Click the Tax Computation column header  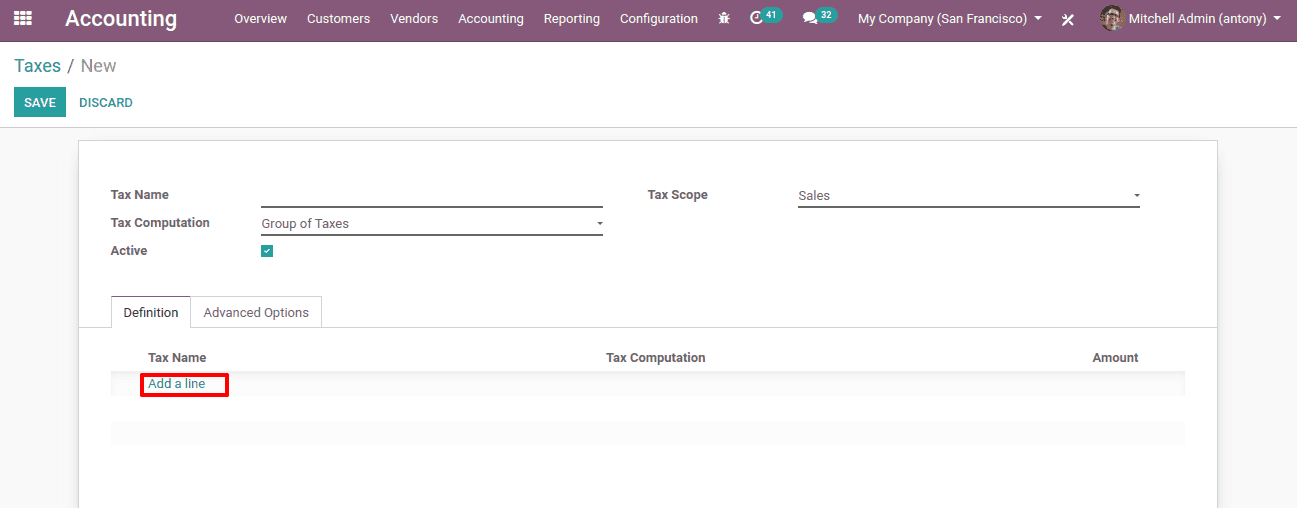(x=656, y=357)
